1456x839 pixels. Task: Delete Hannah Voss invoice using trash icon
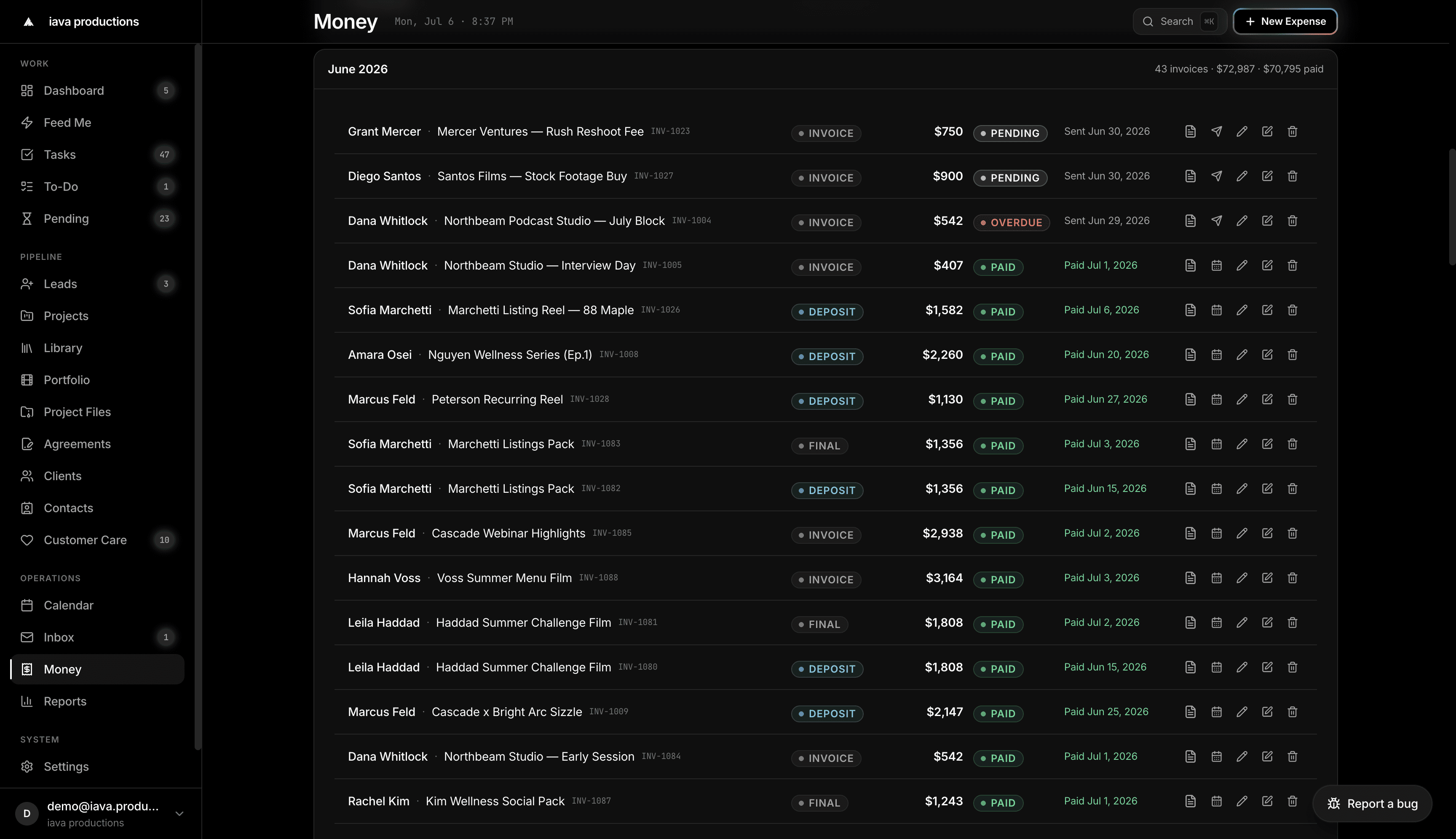click(x=1292, y=578)
